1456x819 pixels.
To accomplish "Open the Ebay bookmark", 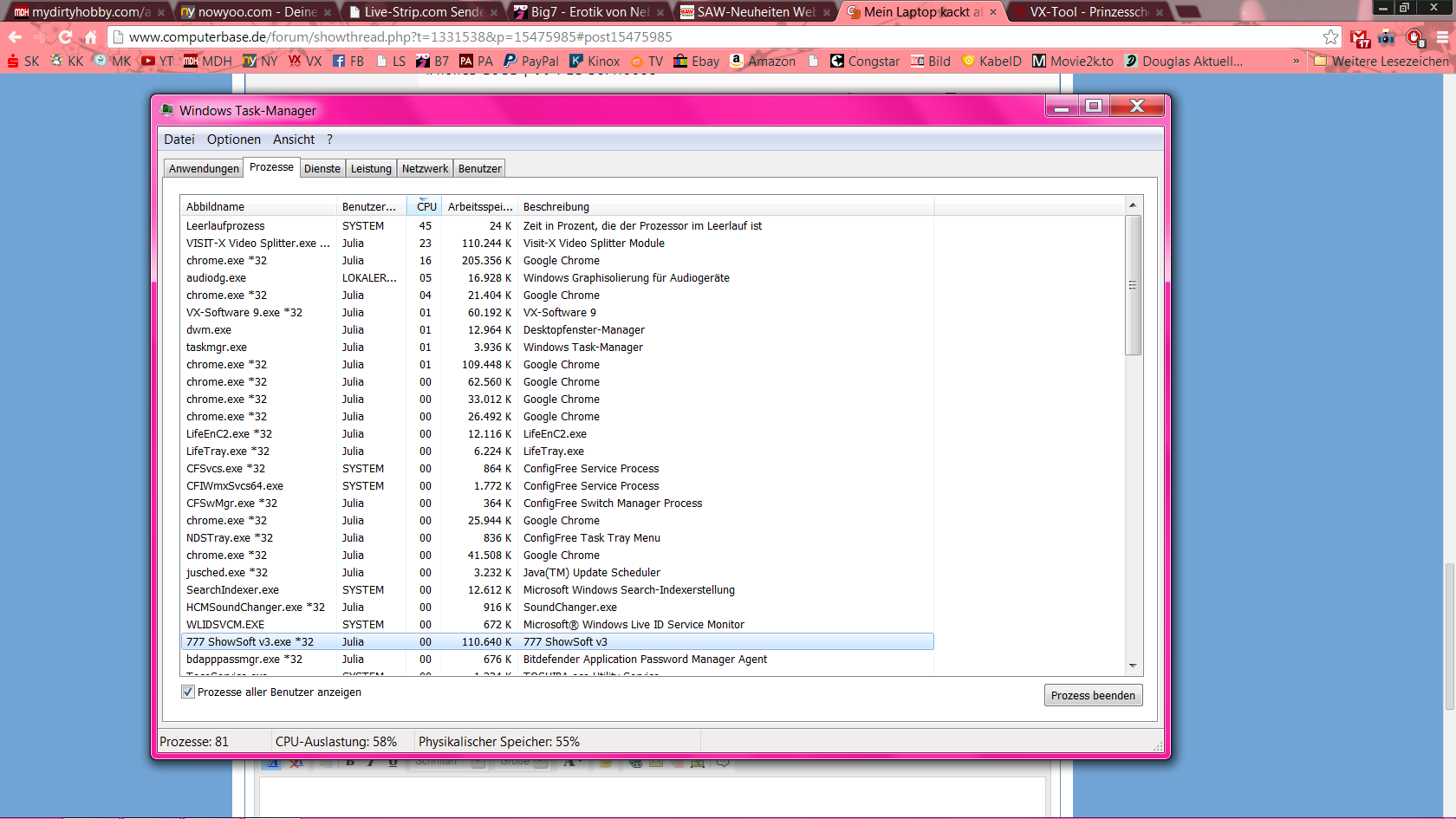I will (697, 62).
